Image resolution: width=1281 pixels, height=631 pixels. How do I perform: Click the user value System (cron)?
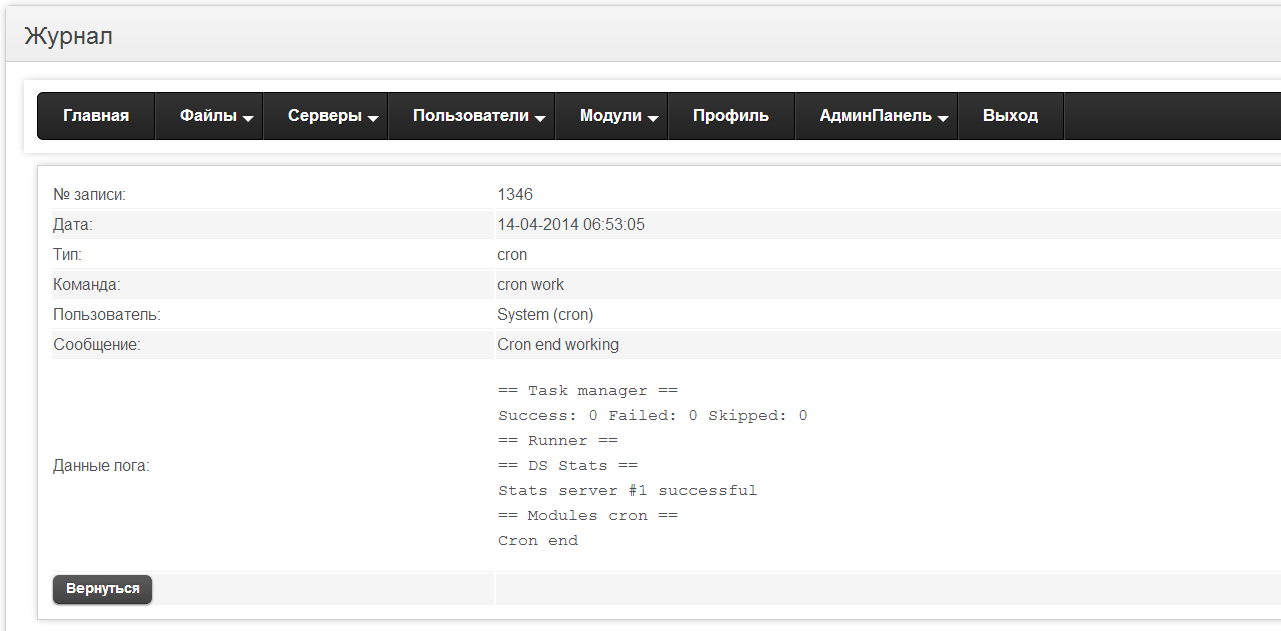tap(545, 315)
